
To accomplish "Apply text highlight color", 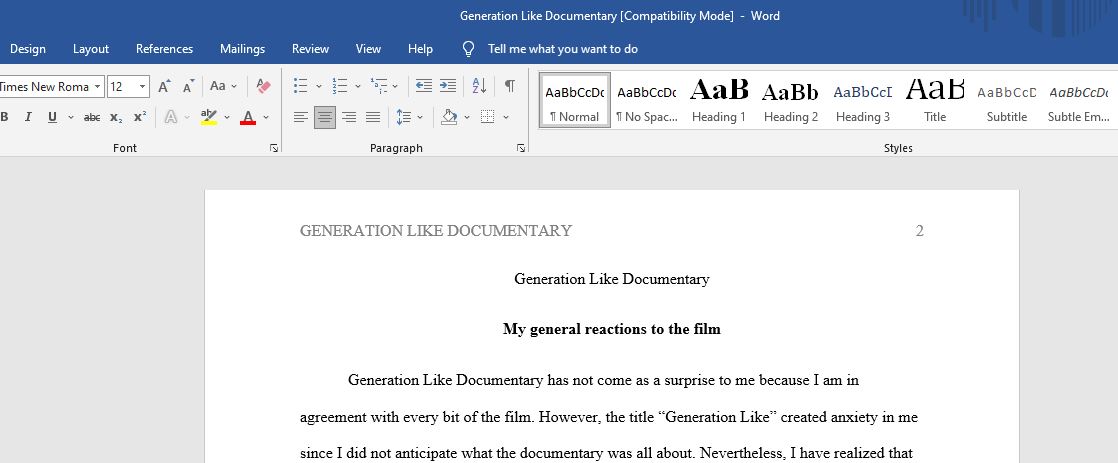I will [x=208, y=117].
